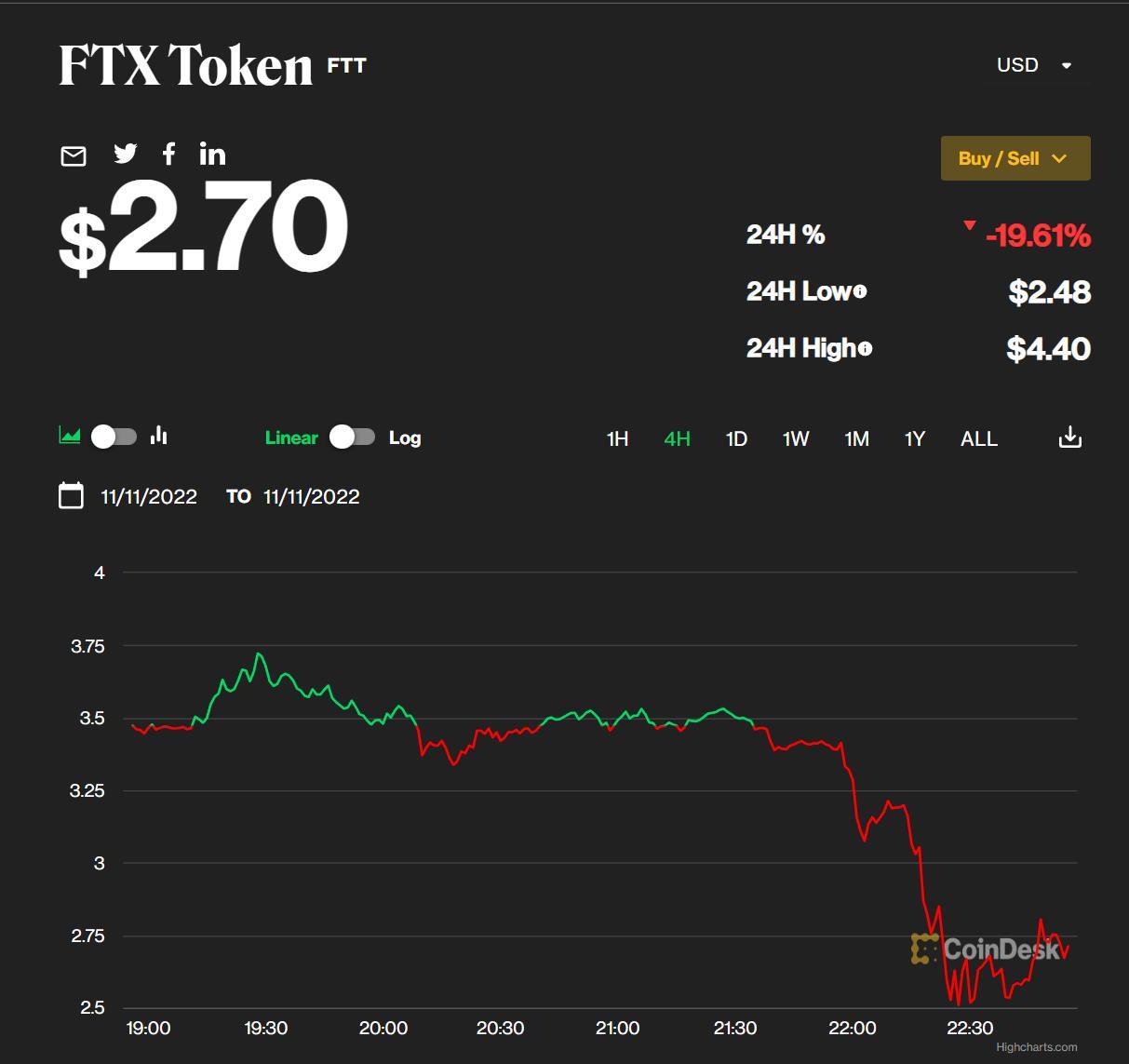Share via the email envelope icon

(74, 156)
